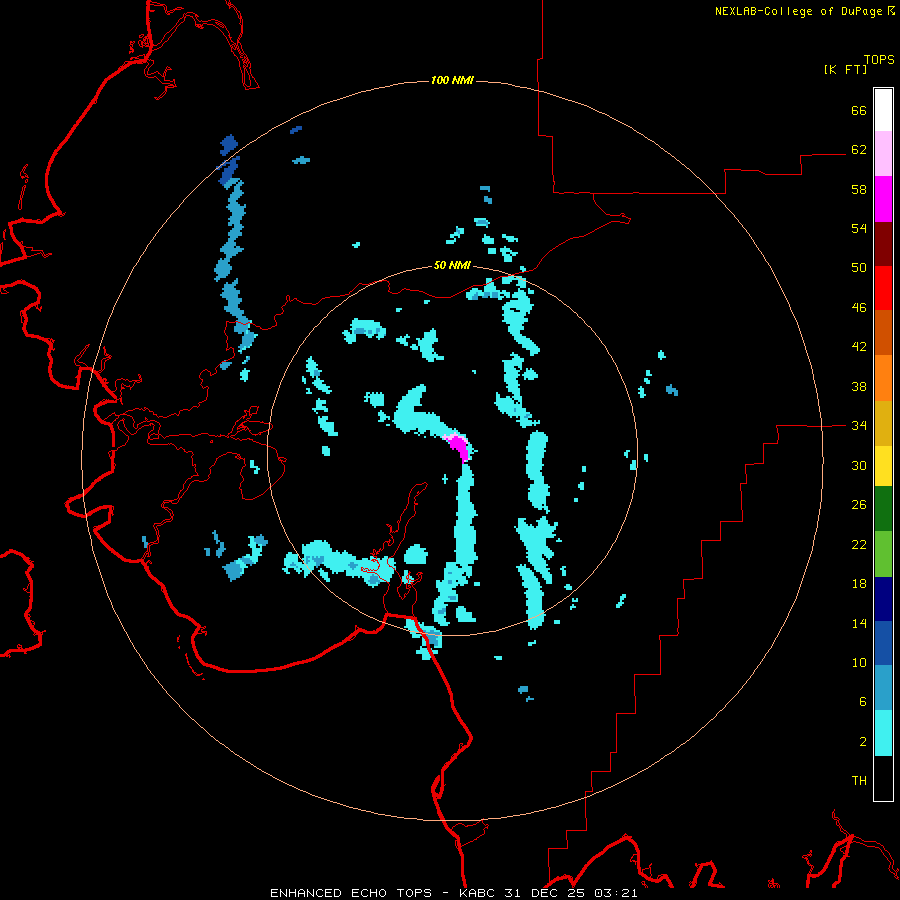Click the cyan legend swatch near 2

[x=883, y=733]
